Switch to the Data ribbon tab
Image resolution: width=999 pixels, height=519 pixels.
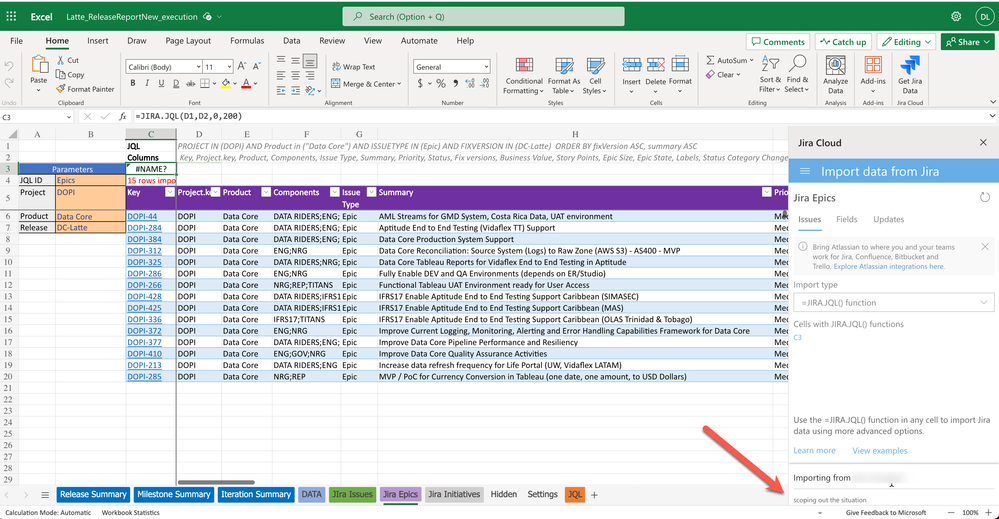click(x=292, y=41)
